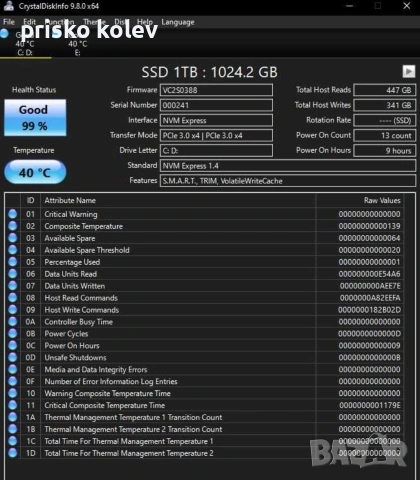420x480 pixels.
Task: Click status circle for Composite Temperature row
Action: click(x=13, y=226)
